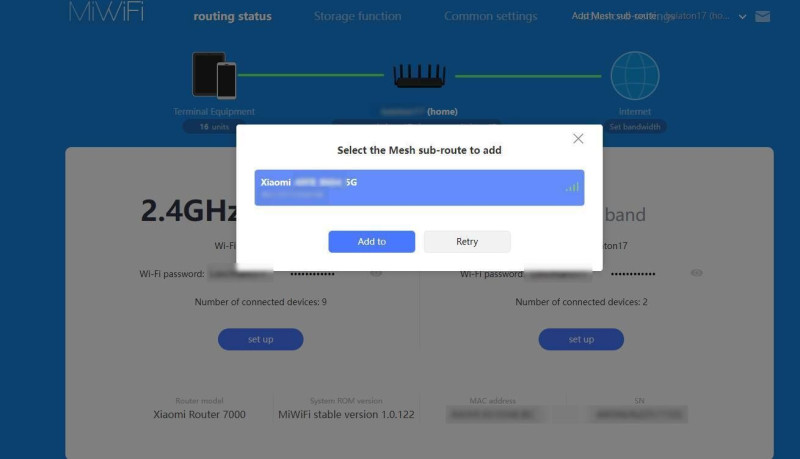
Task: Show the 5G band Wi-Fi password eye
Action: pyautogui.click(x=696, y=273)
